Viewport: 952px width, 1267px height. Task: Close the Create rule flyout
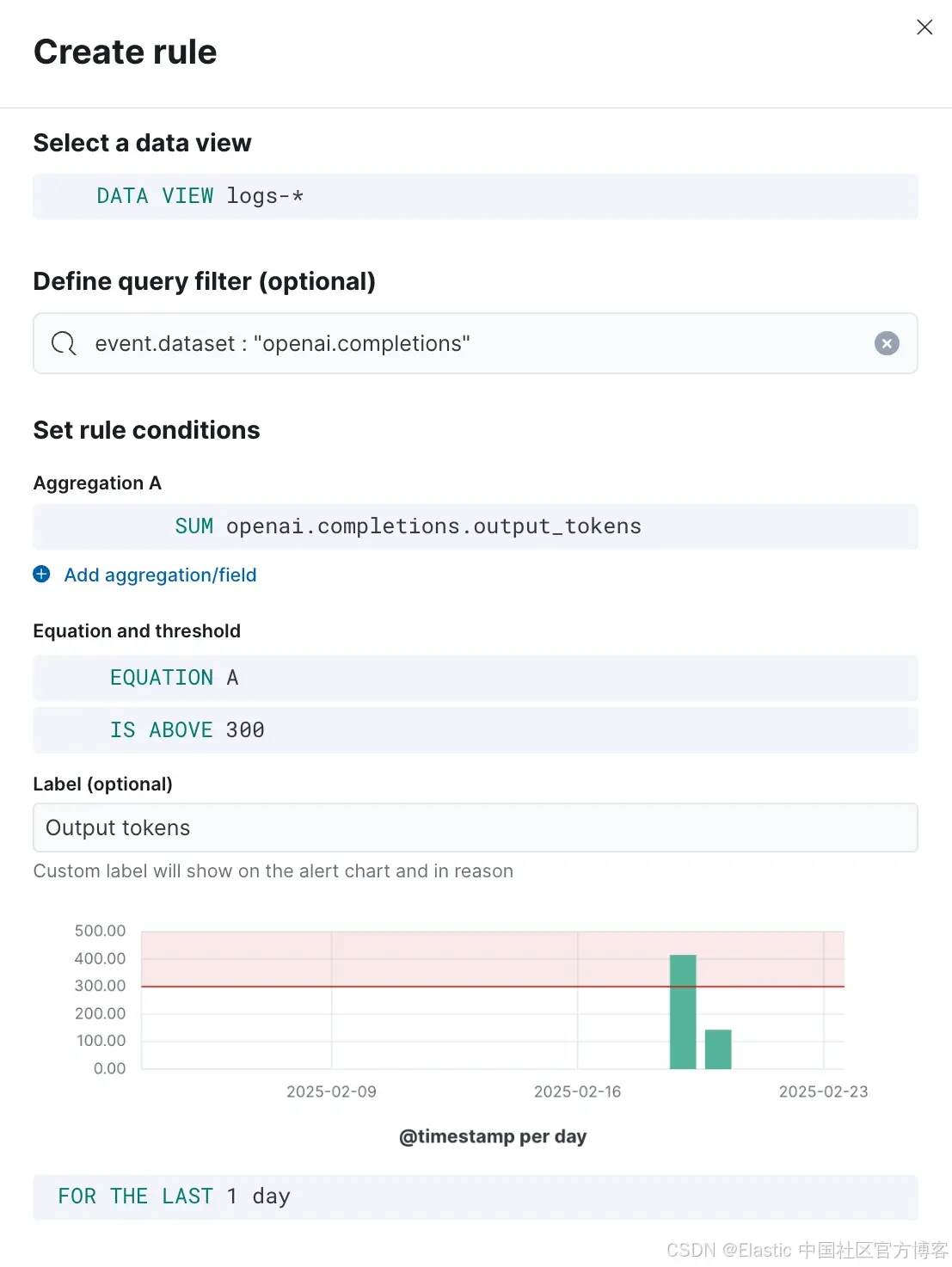pos(924,27)
